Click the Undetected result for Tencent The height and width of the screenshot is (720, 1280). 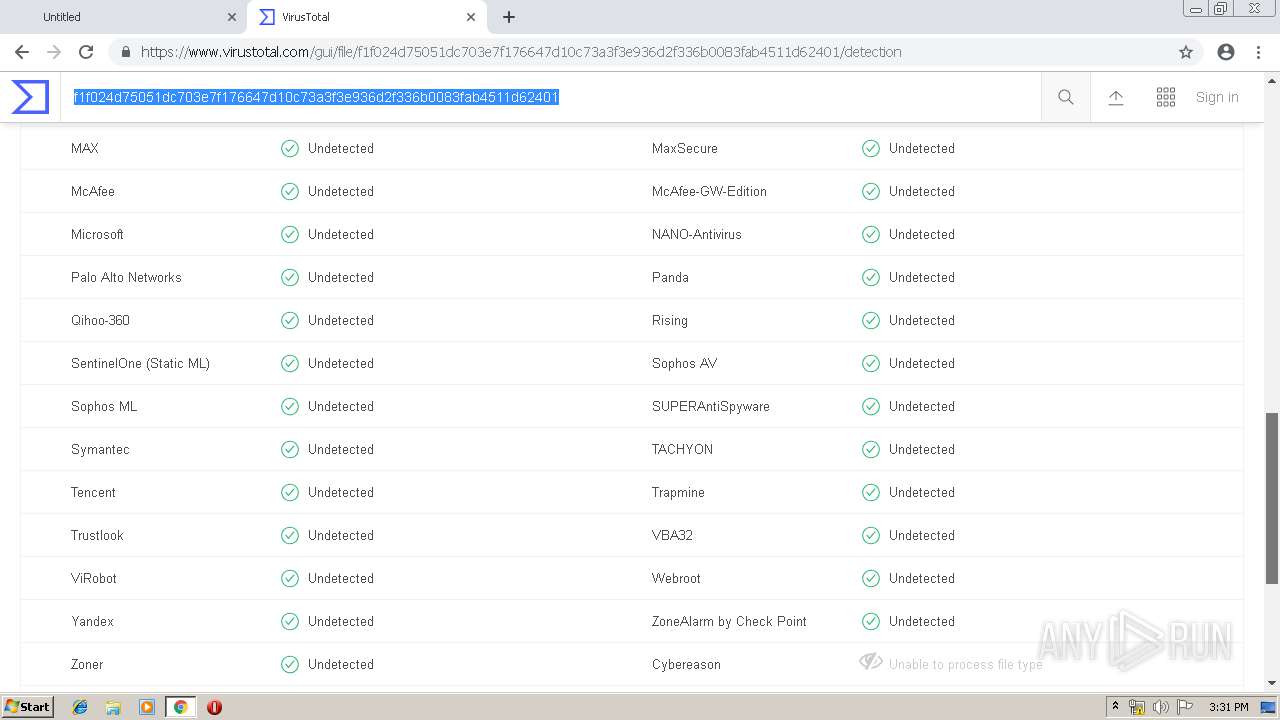(x=341, y=492)
